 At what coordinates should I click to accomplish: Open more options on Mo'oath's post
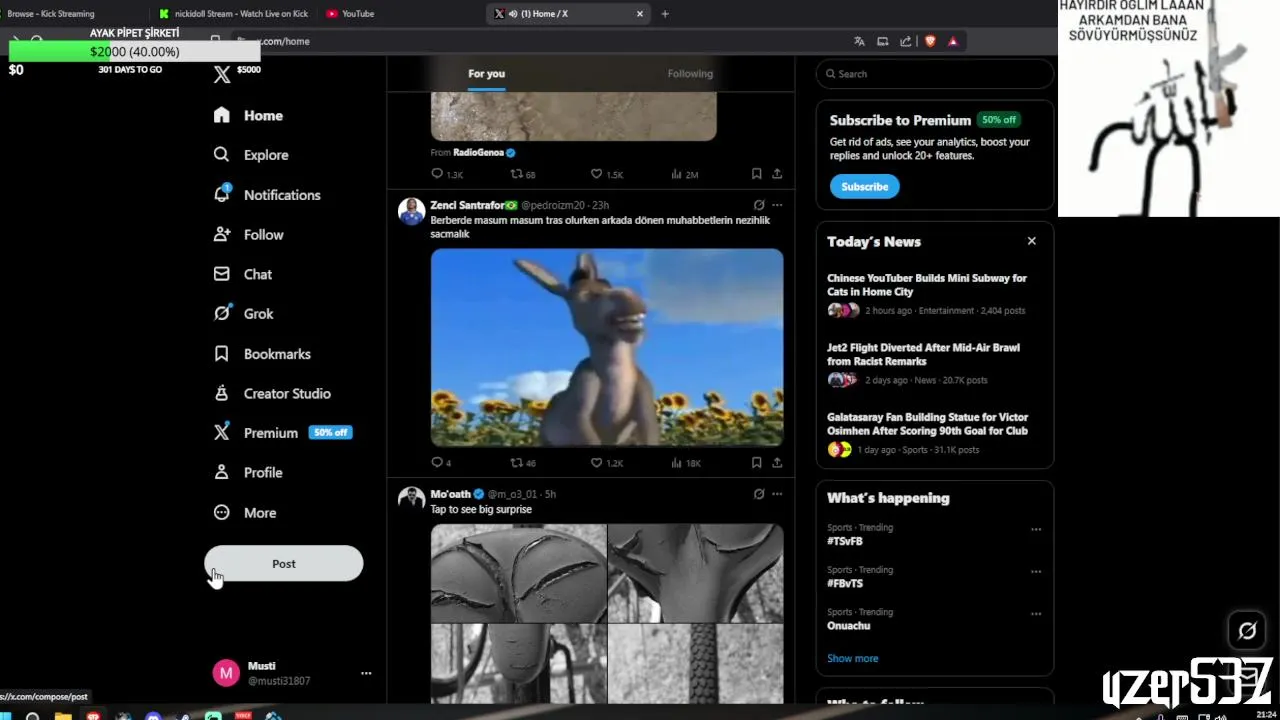click(x=777, y=494)
